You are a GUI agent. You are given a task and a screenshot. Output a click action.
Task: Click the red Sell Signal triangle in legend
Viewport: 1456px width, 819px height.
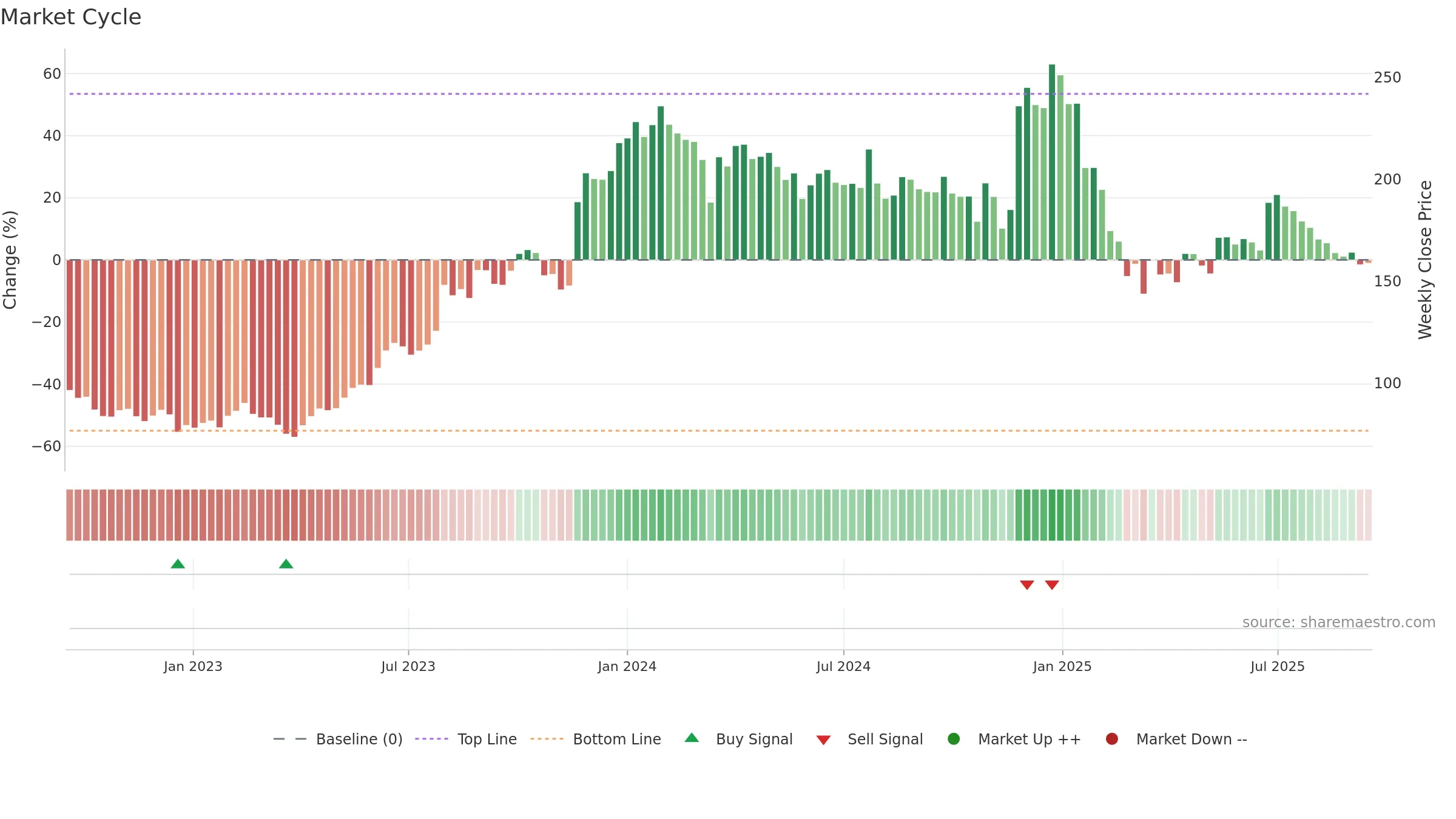823,740
